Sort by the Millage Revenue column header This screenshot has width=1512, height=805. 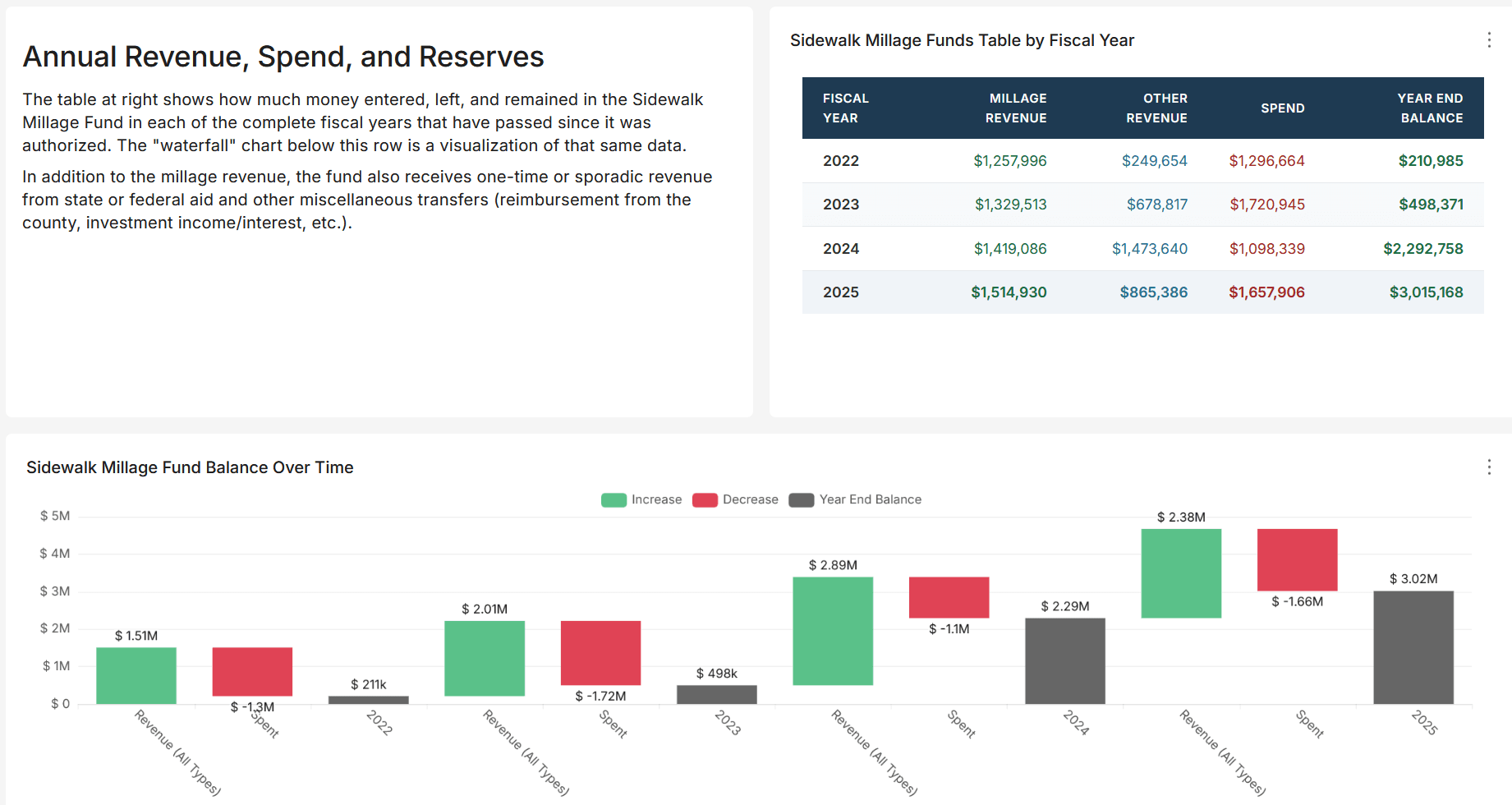[1016, 108]
